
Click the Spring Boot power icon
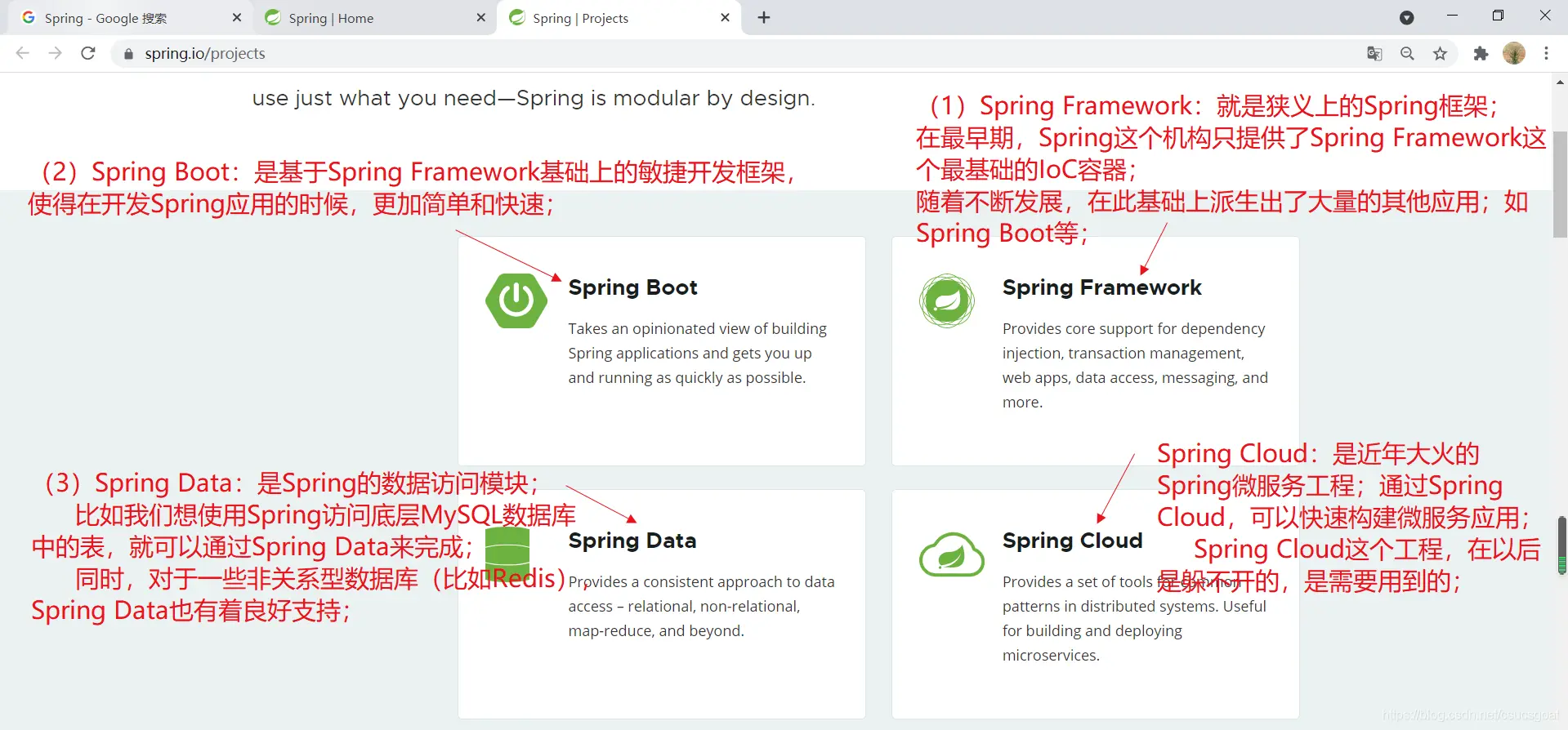(516, 300)
